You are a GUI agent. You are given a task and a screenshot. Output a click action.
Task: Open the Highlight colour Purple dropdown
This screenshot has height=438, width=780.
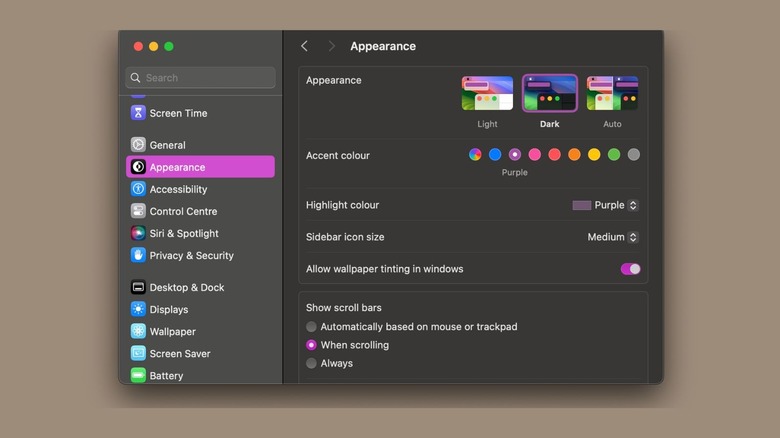(x=605, y=205)
